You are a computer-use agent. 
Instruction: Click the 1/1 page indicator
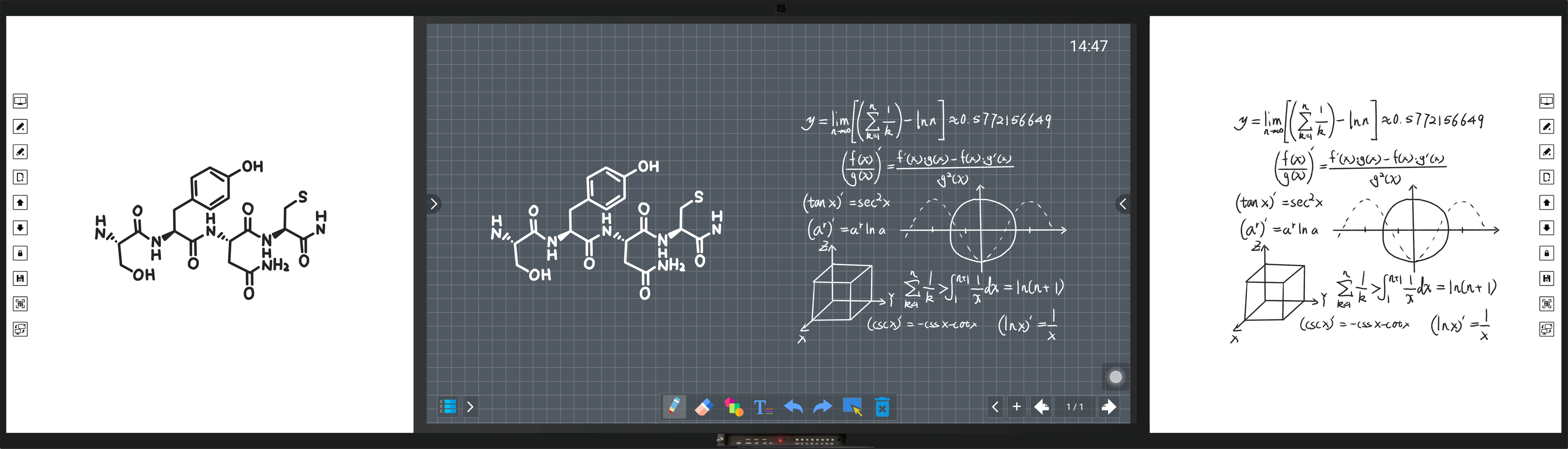click(x=1075, y=406)
